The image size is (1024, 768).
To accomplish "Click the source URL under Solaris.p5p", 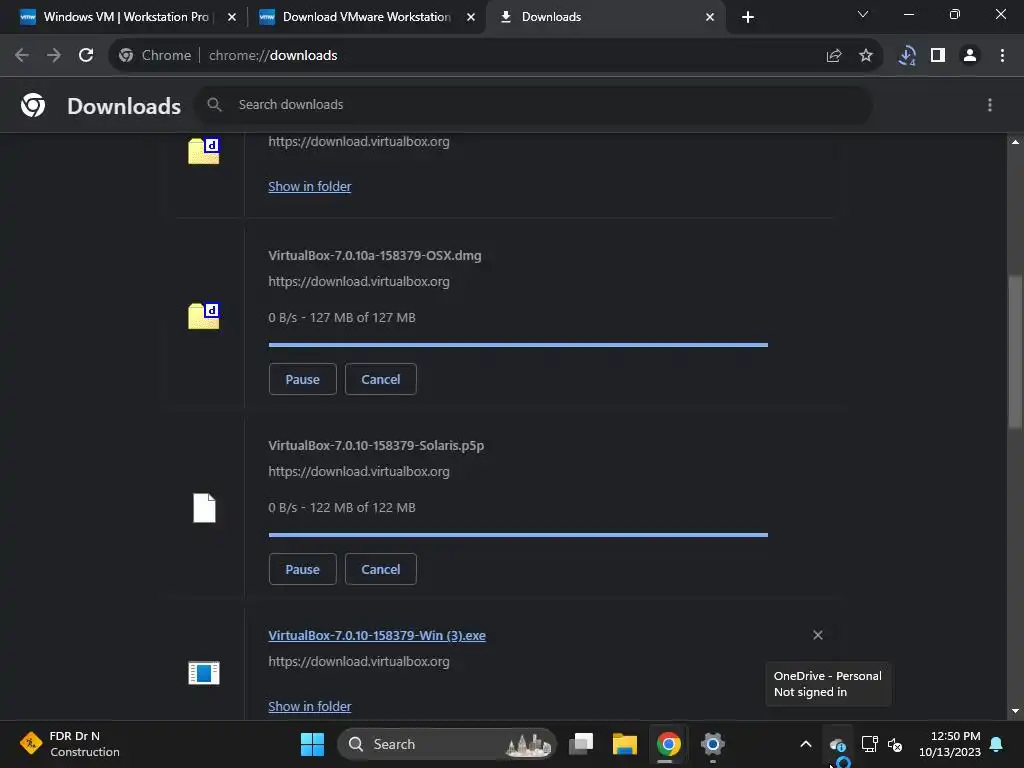I will [359, 472].
